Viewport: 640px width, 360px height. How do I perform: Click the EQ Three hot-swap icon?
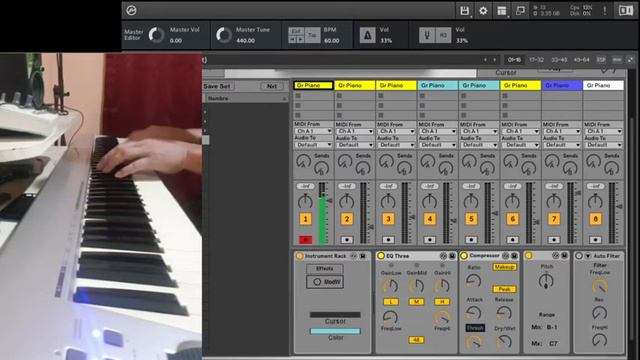point(443,256)
